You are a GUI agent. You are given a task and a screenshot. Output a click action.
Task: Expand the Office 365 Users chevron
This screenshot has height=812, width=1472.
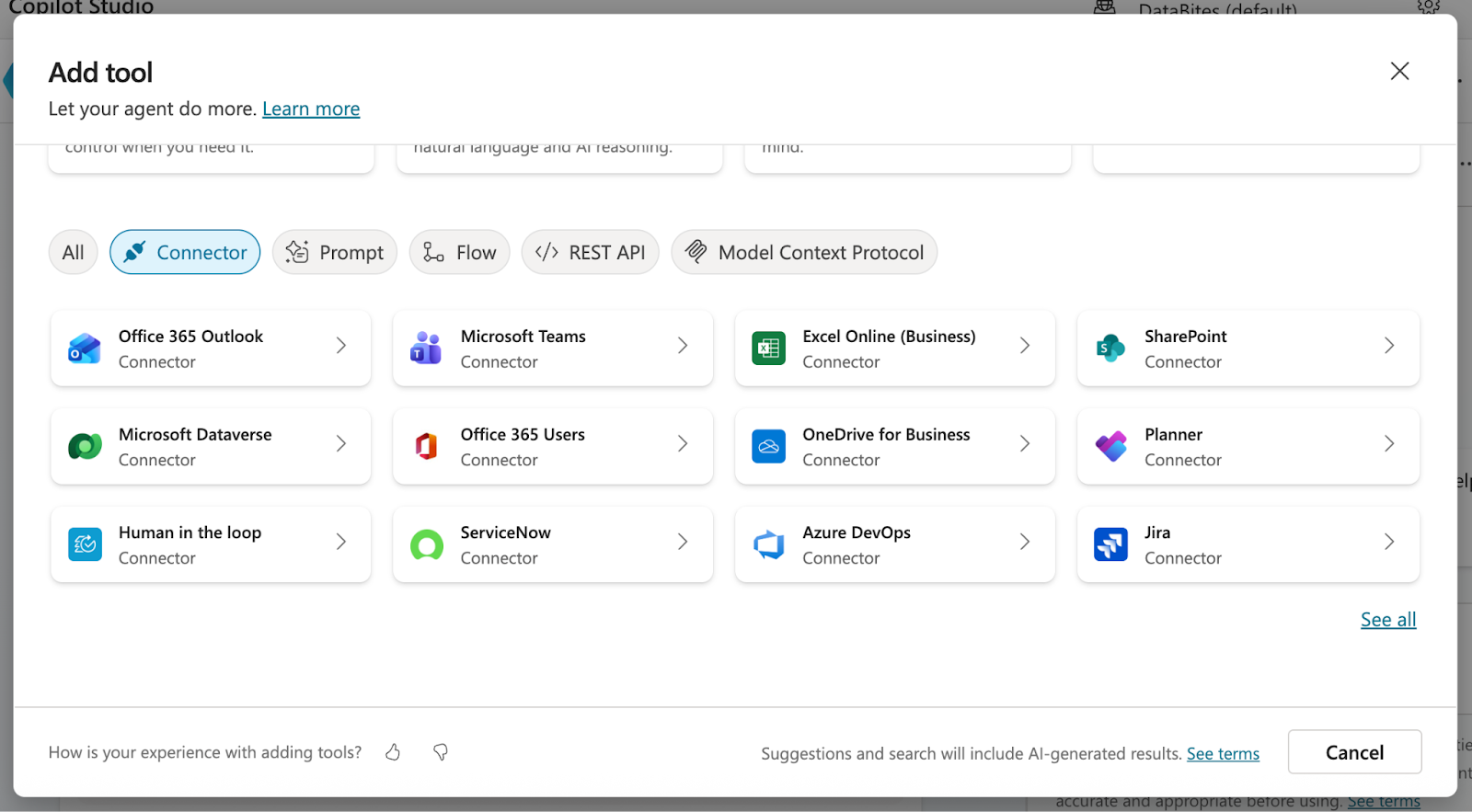coord(683,443)
